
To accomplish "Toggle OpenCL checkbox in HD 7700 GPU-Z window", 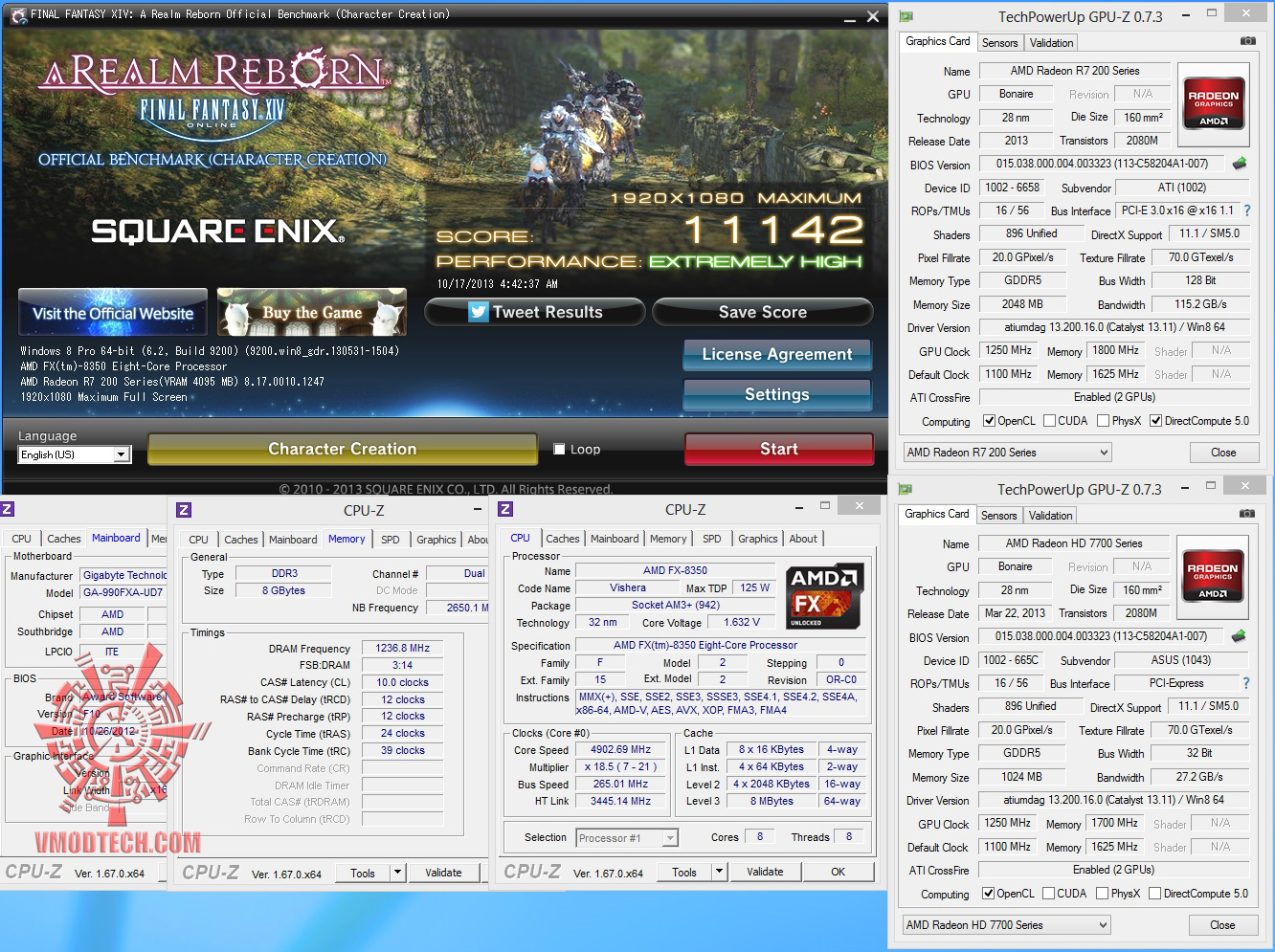I will 989,894.
